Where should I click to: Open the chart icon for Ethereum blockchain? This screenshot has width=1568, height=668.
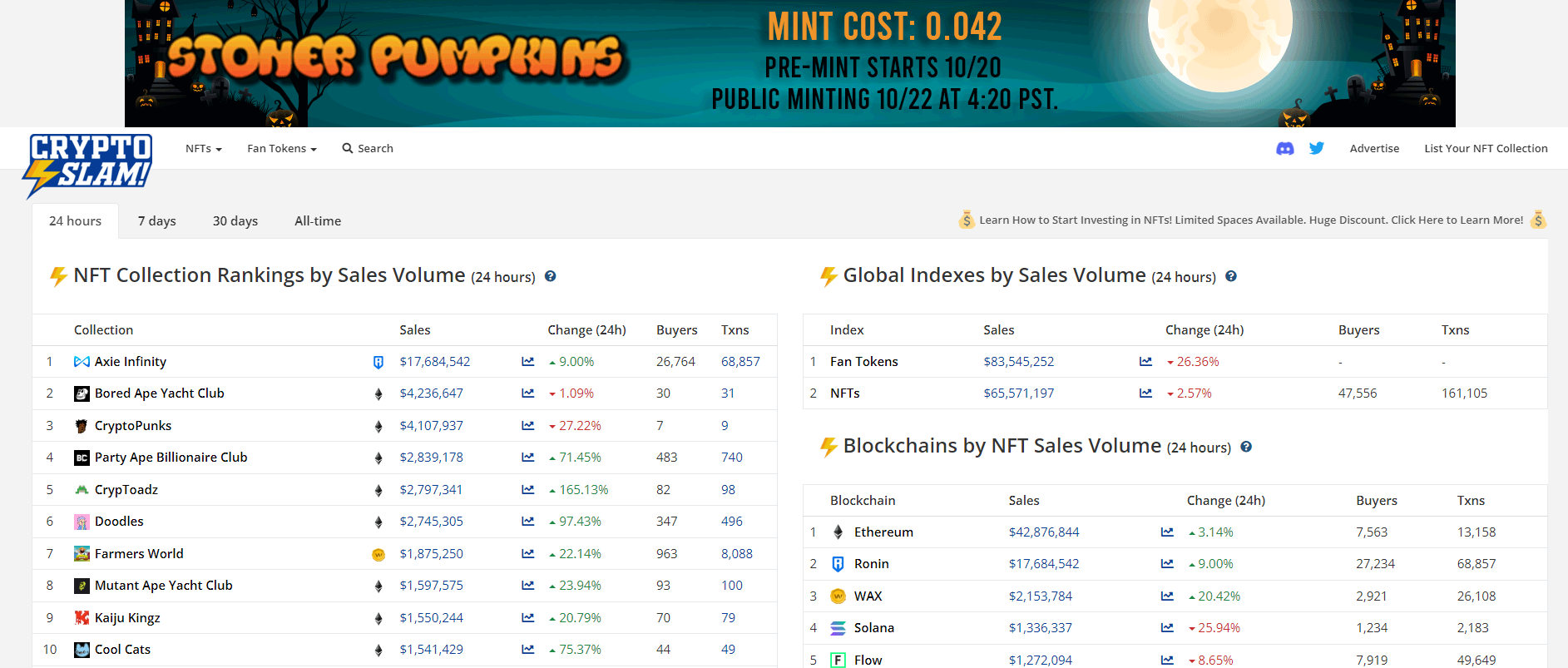pos(1168,532)
